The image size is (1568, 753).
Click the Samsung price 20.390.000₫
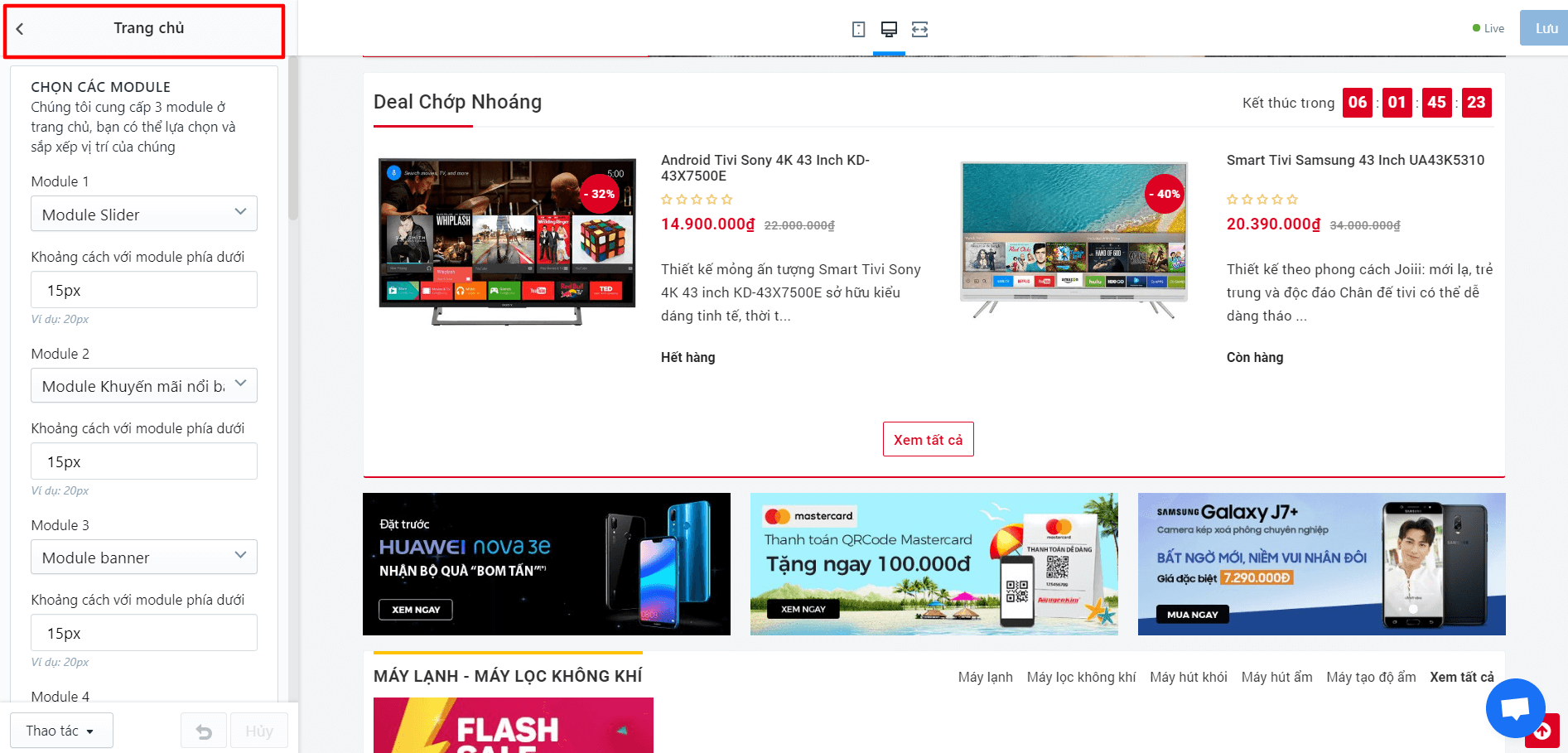pos(1274,224)
